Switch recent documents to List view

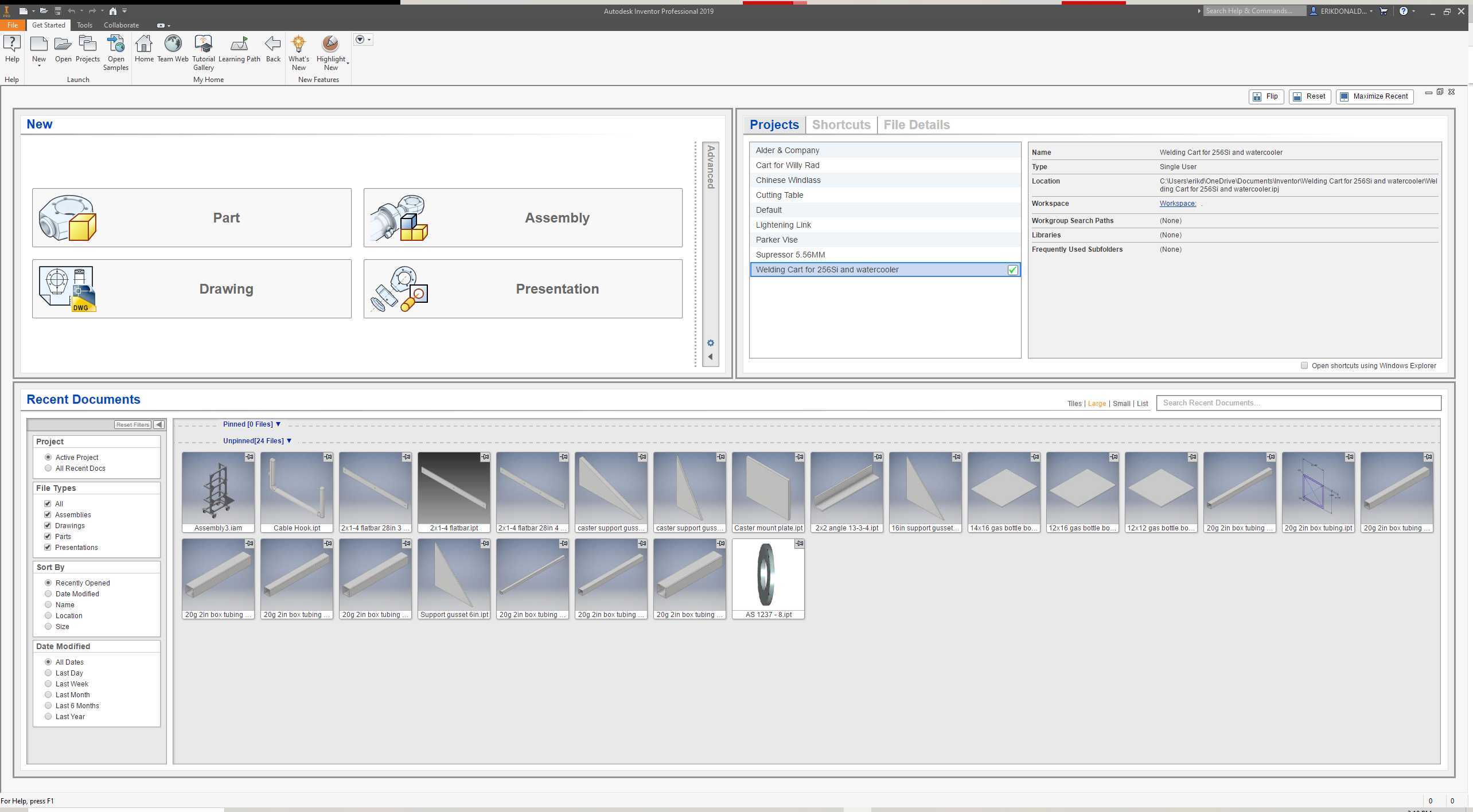(1142, 404)
